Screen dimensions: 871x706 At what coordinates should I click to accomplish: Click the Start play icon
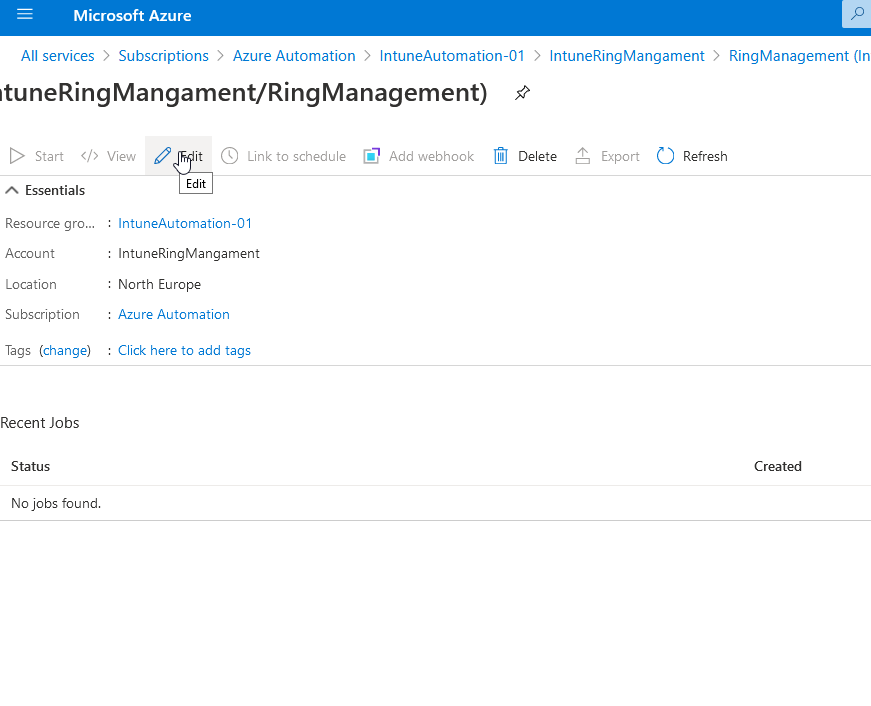[x=17, y=156]
